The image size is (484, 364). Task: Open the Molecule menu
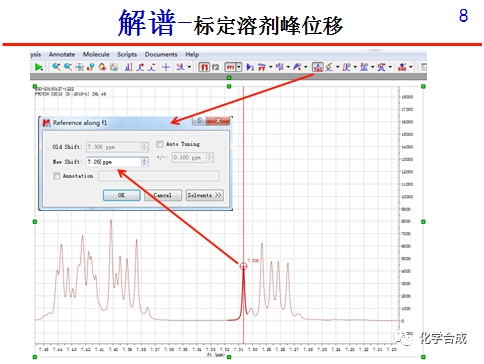coord(96,54)
